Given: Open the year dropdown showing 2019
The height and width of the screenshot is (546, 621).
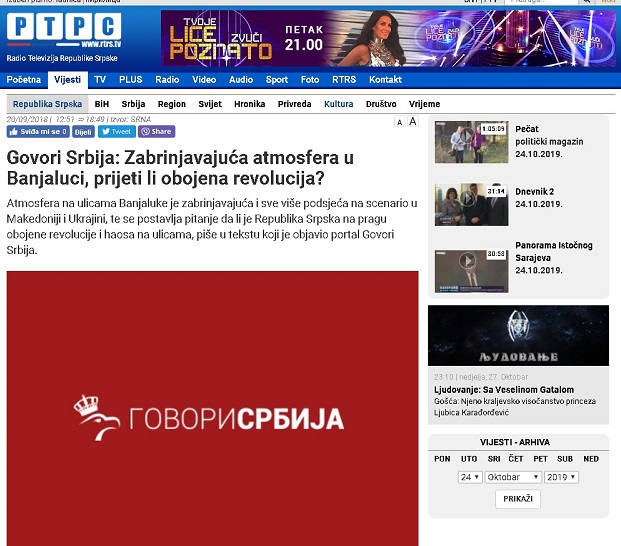Looking at the screenshot, I should click(x=561, y=477).
